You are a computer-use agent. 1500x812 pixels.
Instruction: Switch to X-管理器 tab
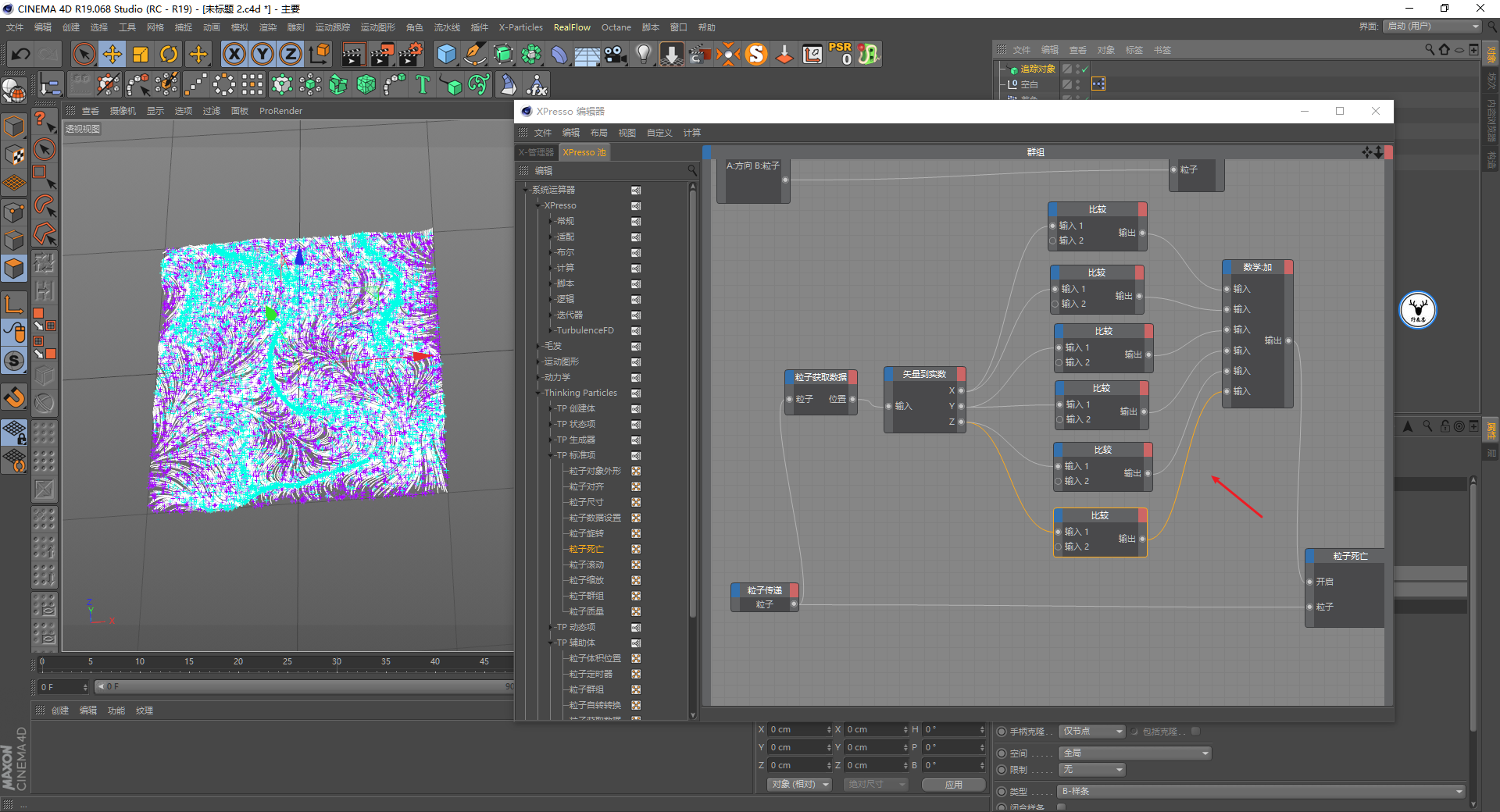pyautogui.click(x=536, y=152)
